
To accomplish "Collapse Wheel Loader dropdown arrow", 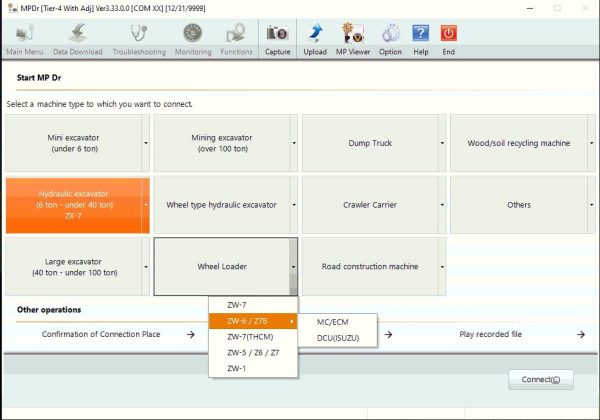I will [293, 267].
